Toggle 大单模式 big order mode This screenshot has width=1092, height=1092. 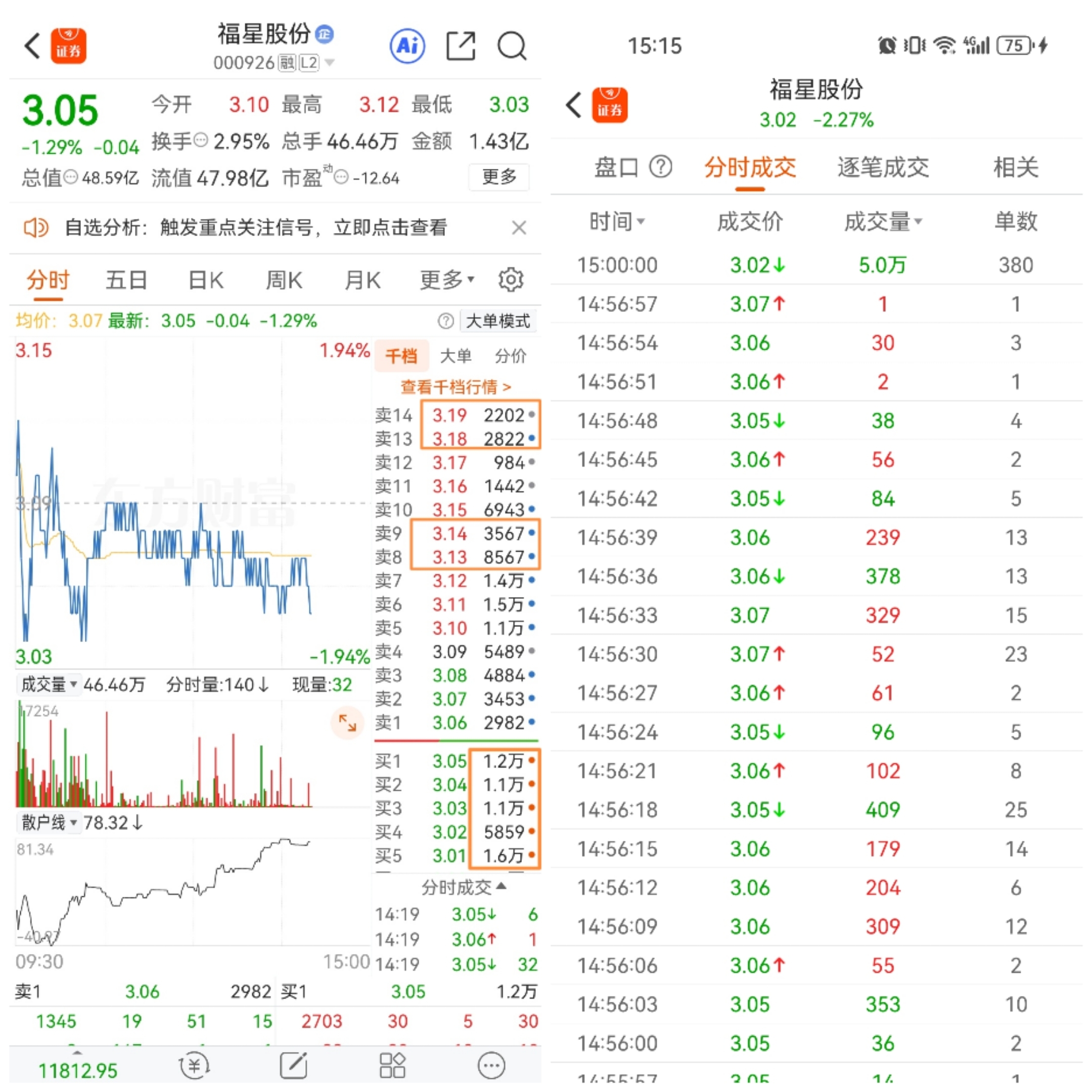tap(498, 321)
